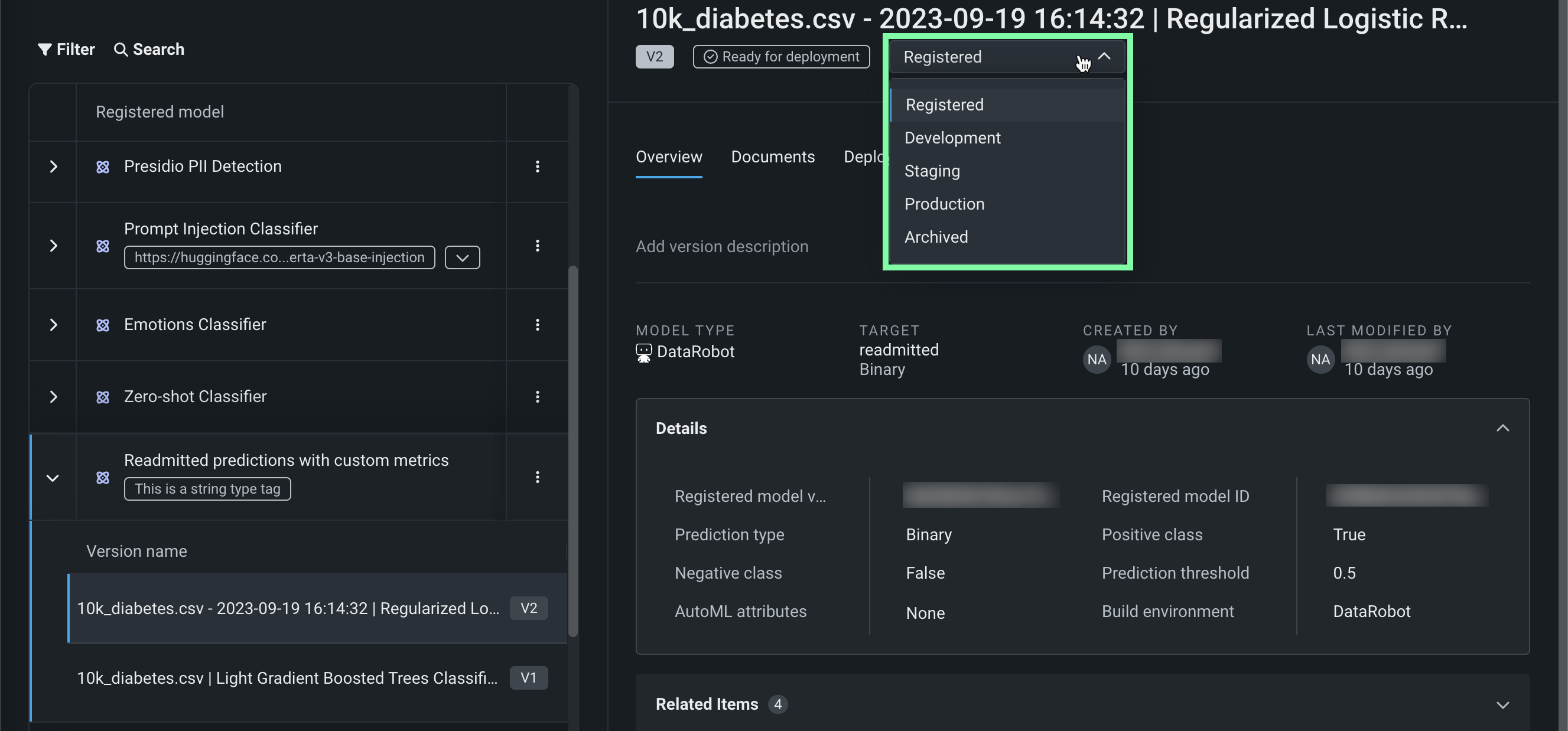
Task: Click Add version description field
Action: point(722,246)
